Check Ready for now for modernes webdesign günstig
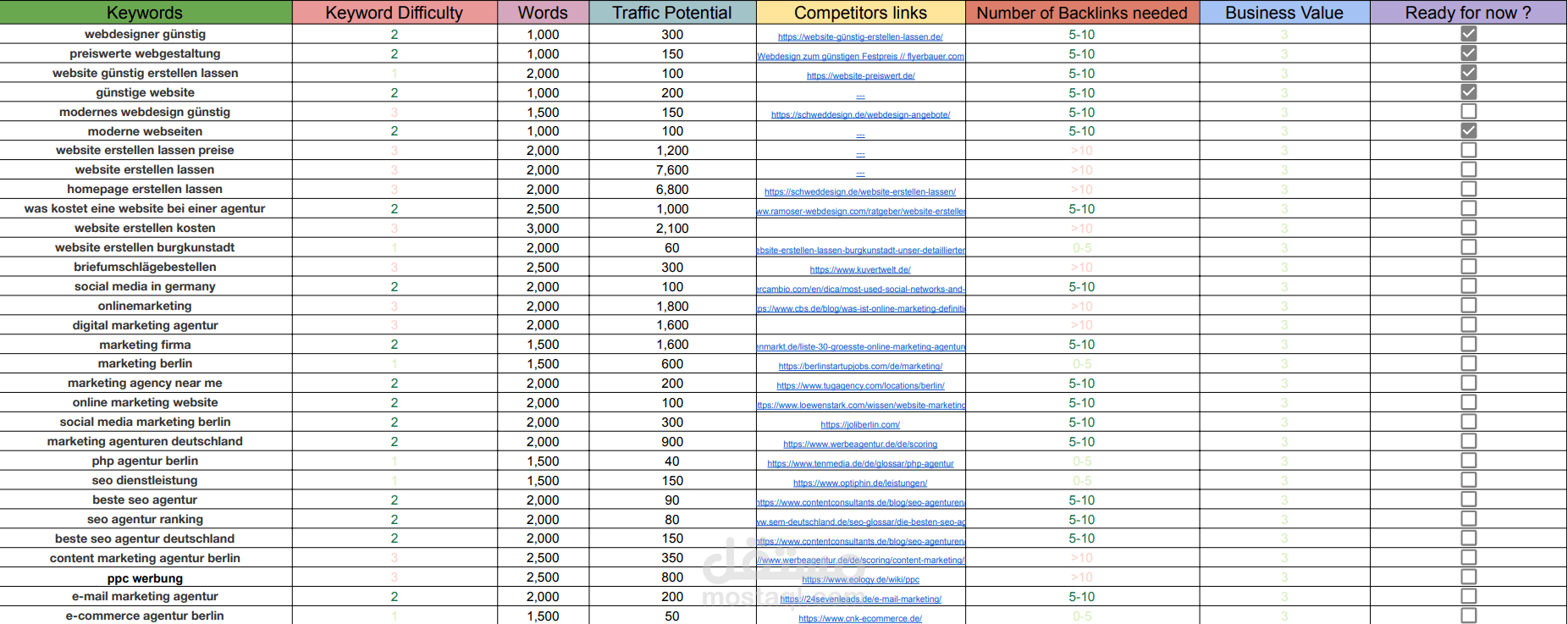Screen dimensions: 1568x624 [1468, 112]
